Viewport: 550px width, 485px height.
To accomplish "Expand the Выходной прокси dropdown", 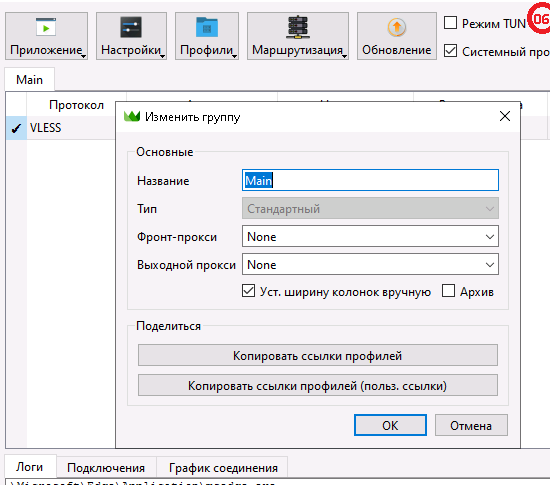I will [370, 264].
